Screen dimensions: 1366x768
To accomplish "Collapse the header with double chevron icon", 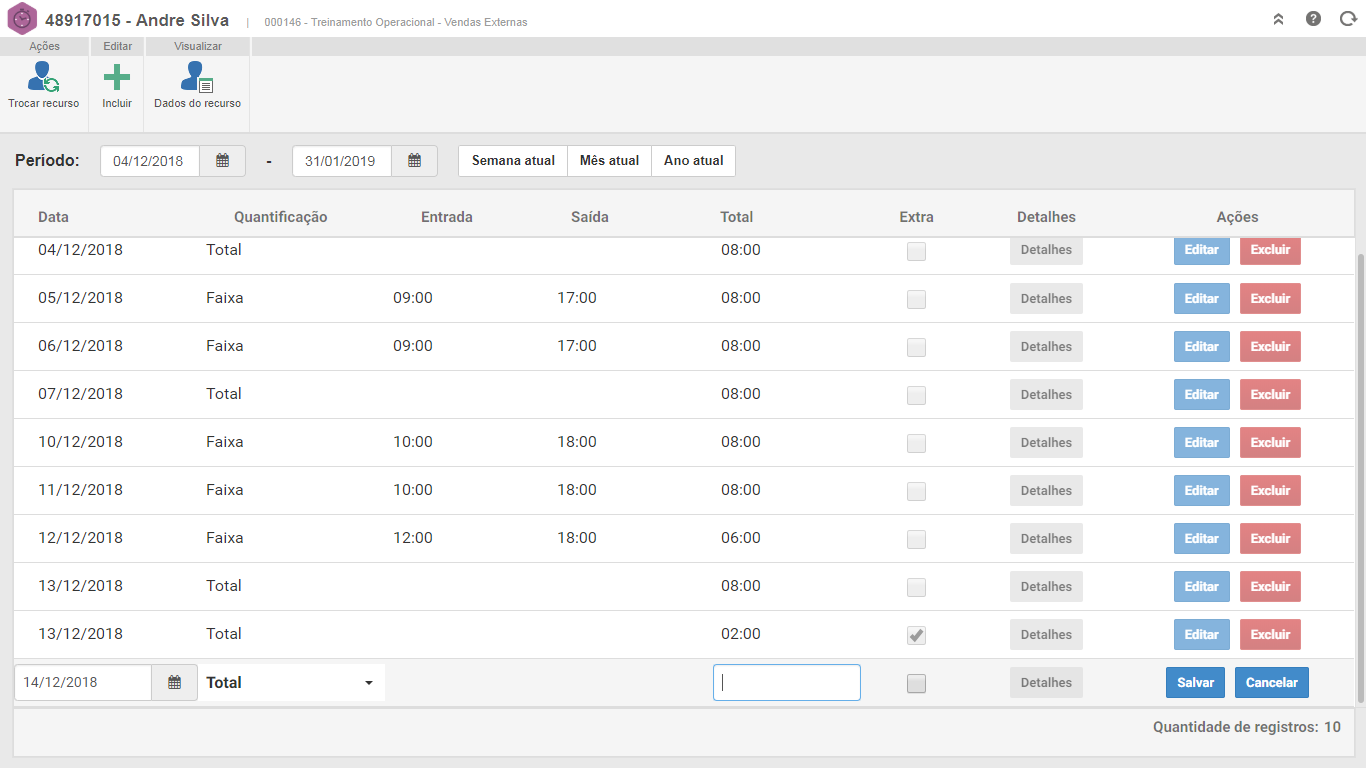I will pos(1278,19).
